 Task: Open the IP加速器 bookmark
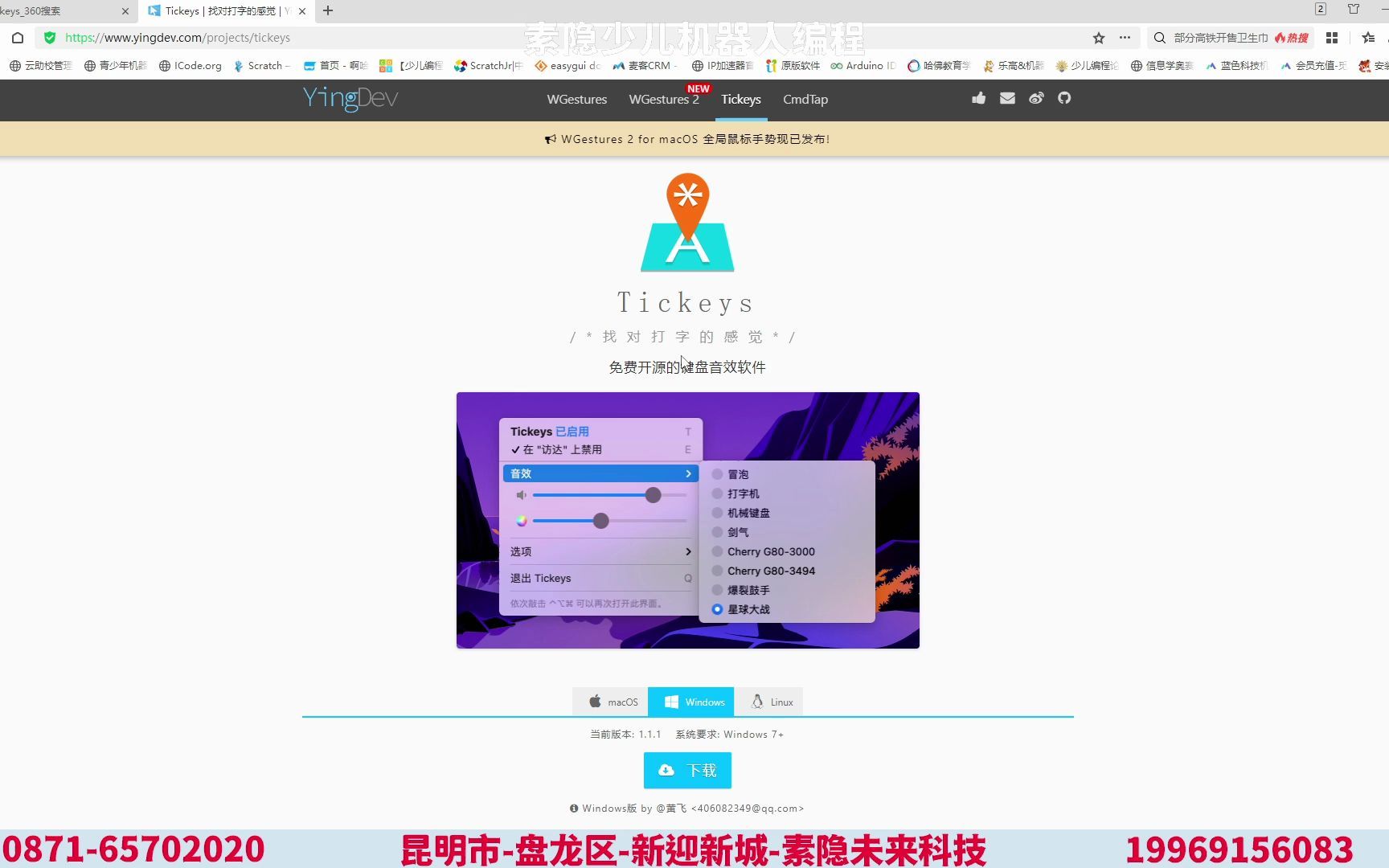(x=722, y=66)
